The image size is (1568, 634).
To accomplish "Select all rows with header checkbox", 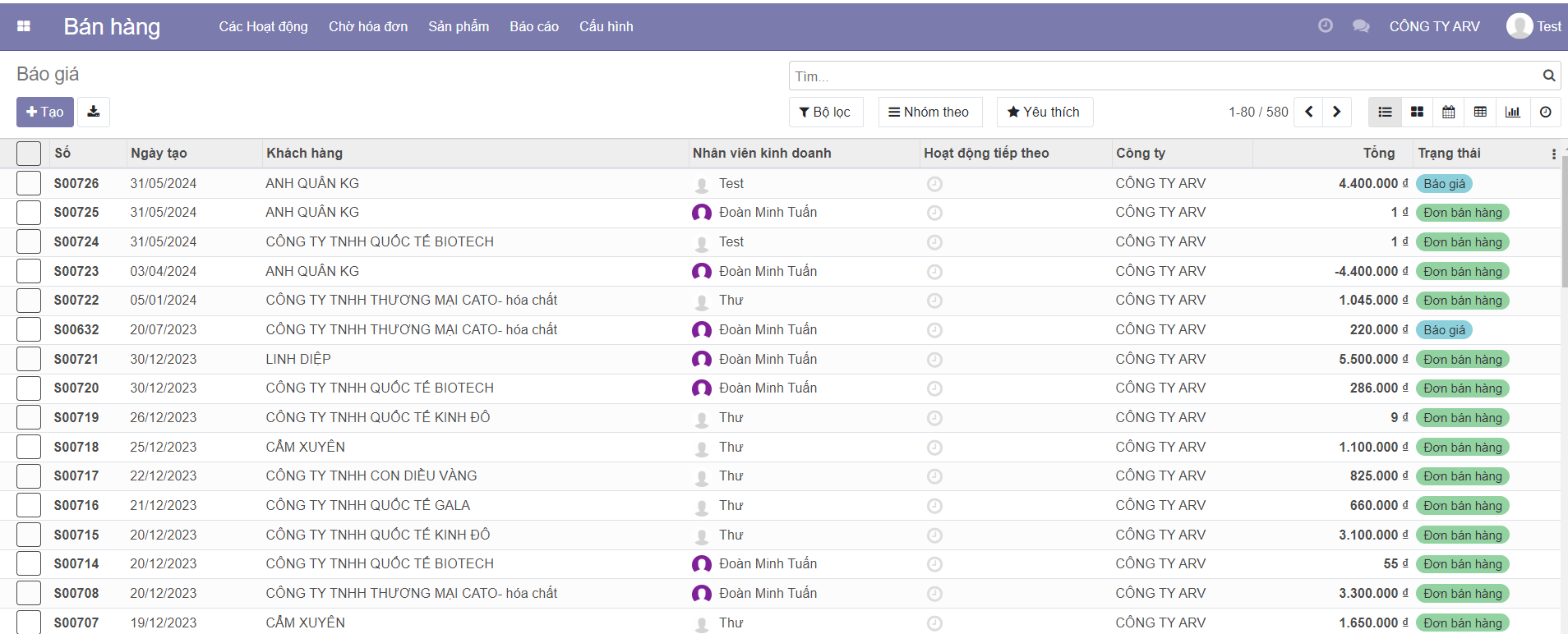I will tap(29, 154).
